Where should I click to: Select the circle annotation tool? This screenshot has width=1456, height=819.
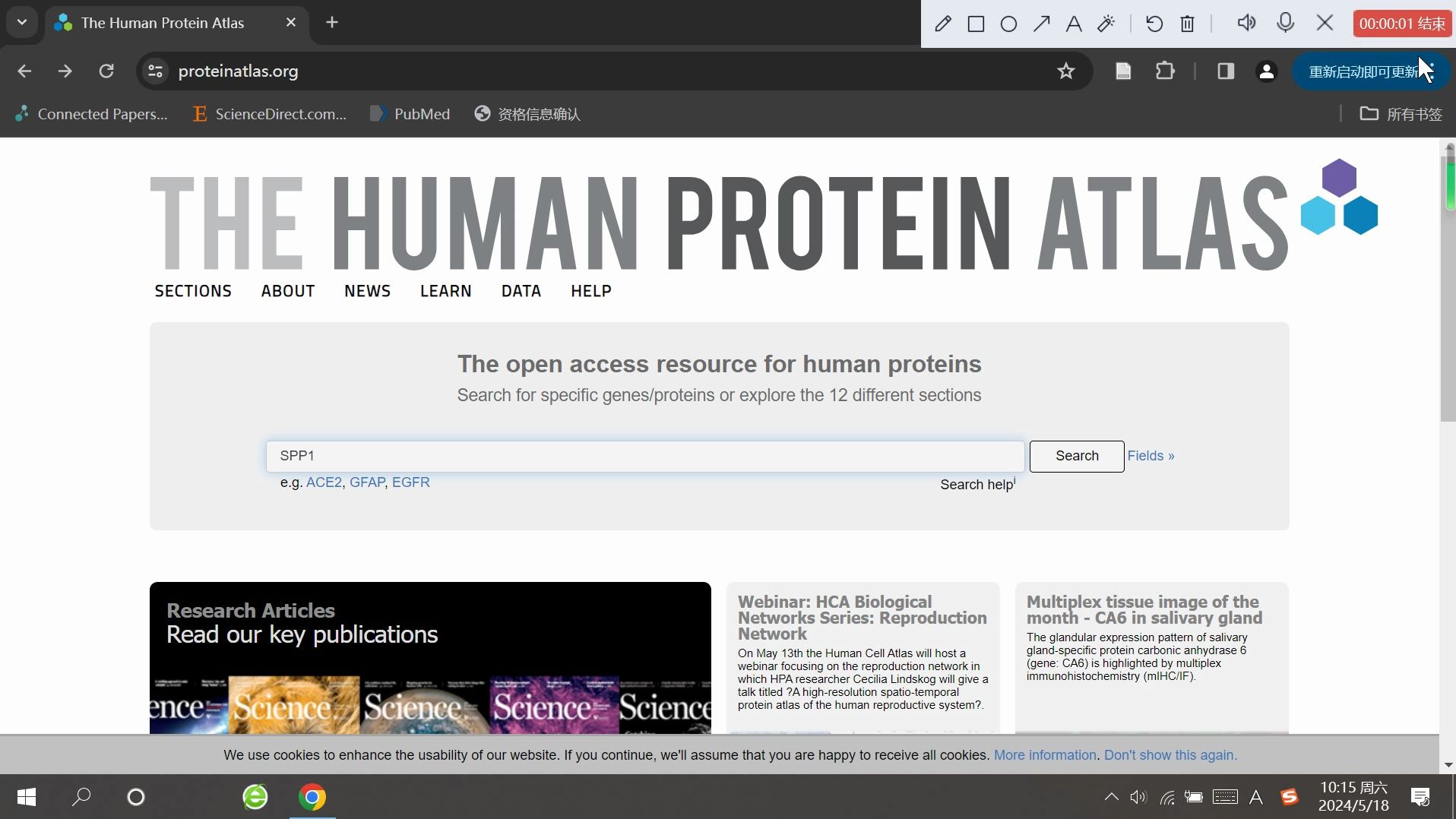coord(1008,24)
